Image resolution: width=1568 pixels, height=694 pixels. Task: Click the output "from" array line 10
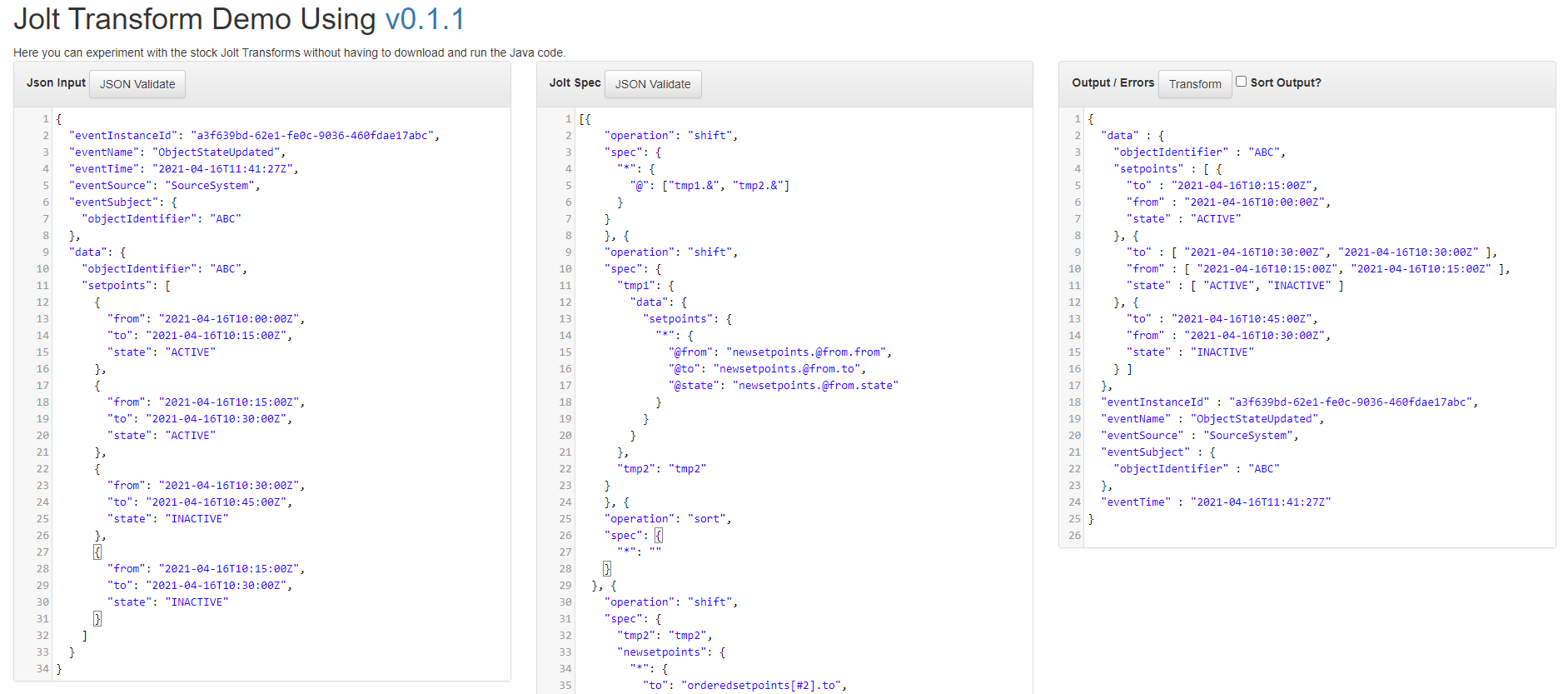point(1318,268)
